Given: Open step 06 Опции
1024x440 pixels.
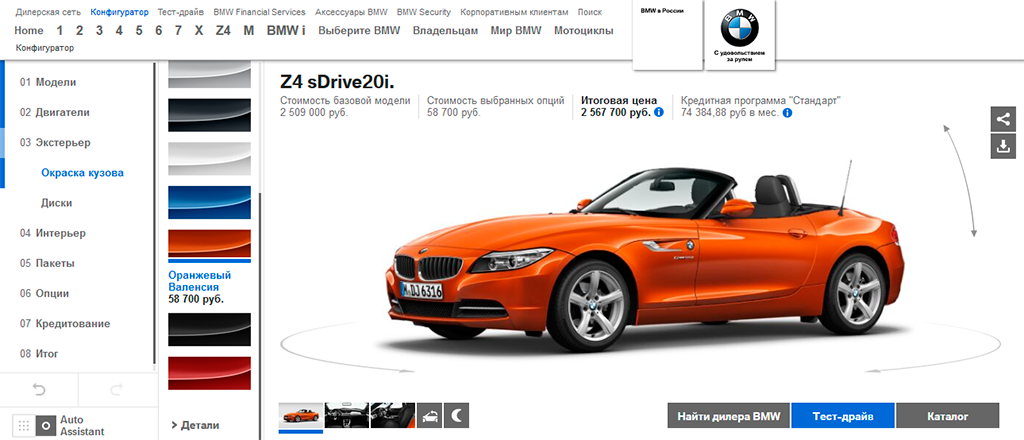Looking at the screenshot, I should (x=44, y=293).
